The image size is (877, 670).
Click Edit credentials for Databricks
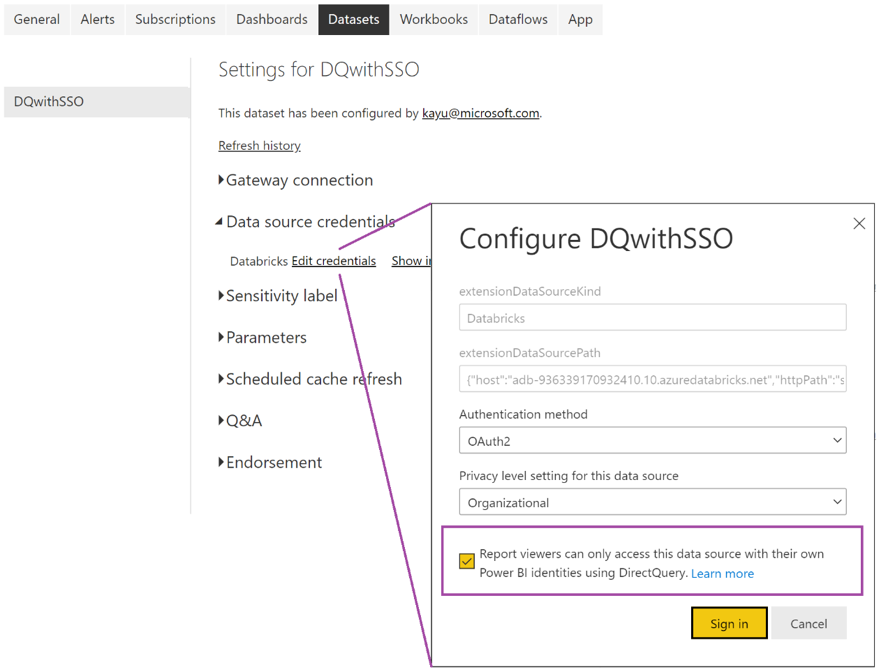[333, 261]
